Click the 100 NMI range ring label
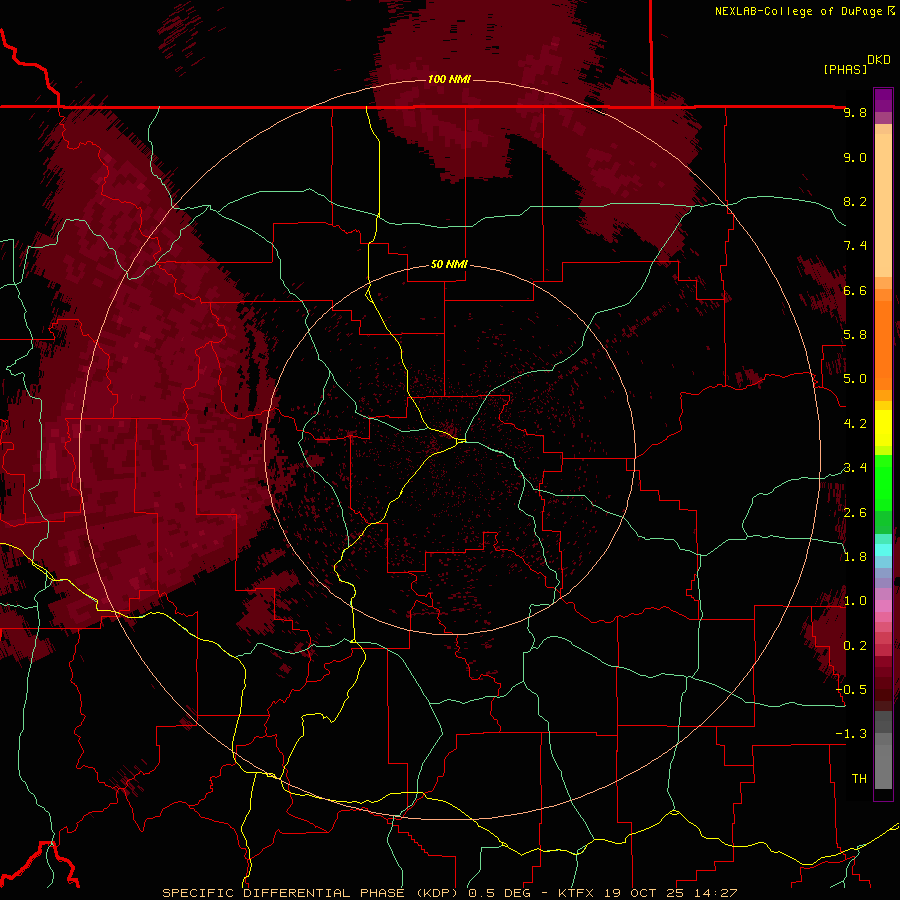Viewport: 900px width, 900px height. [449, 79]
